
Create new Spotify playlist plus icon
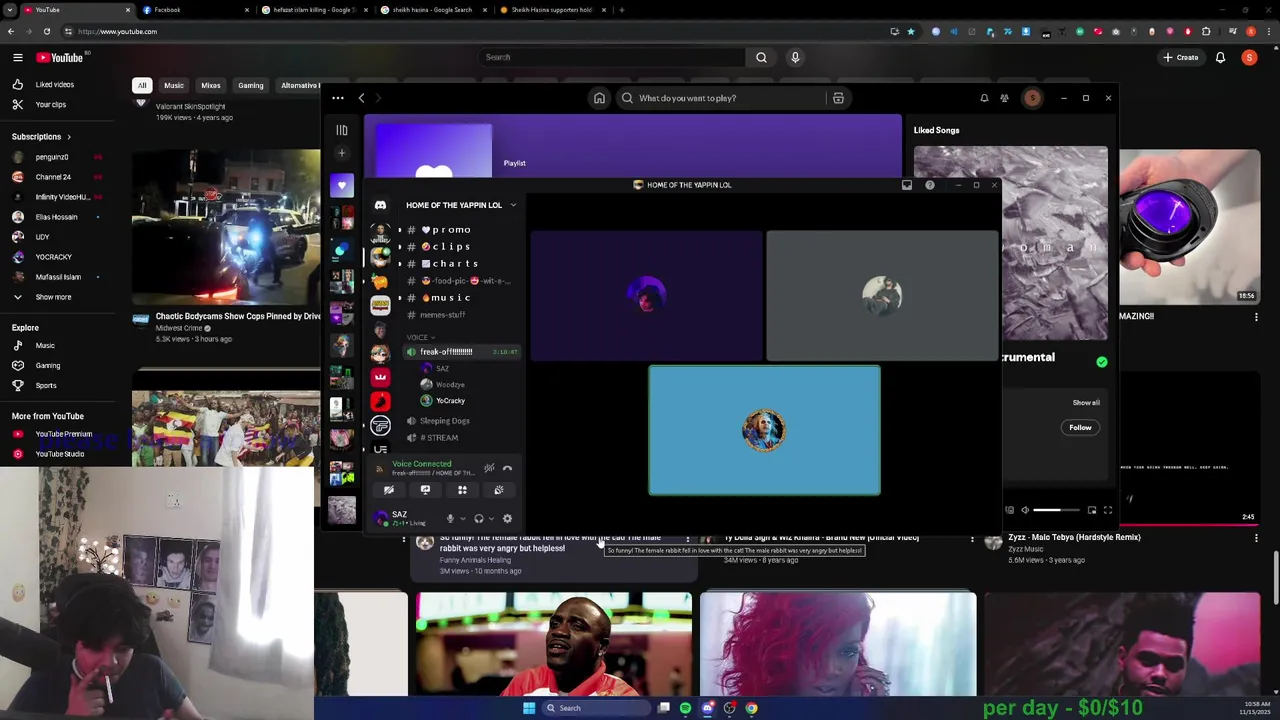pos(342,153)
